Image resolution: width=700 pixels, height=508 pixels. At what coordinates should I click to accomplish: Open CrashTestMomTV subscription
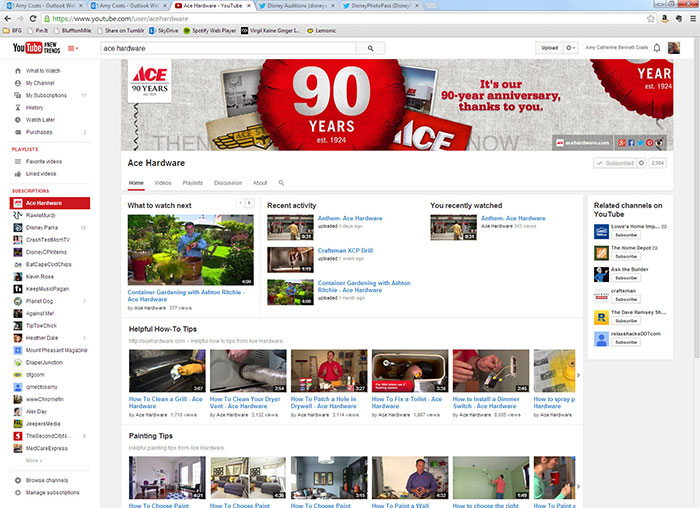coord(48,240)
